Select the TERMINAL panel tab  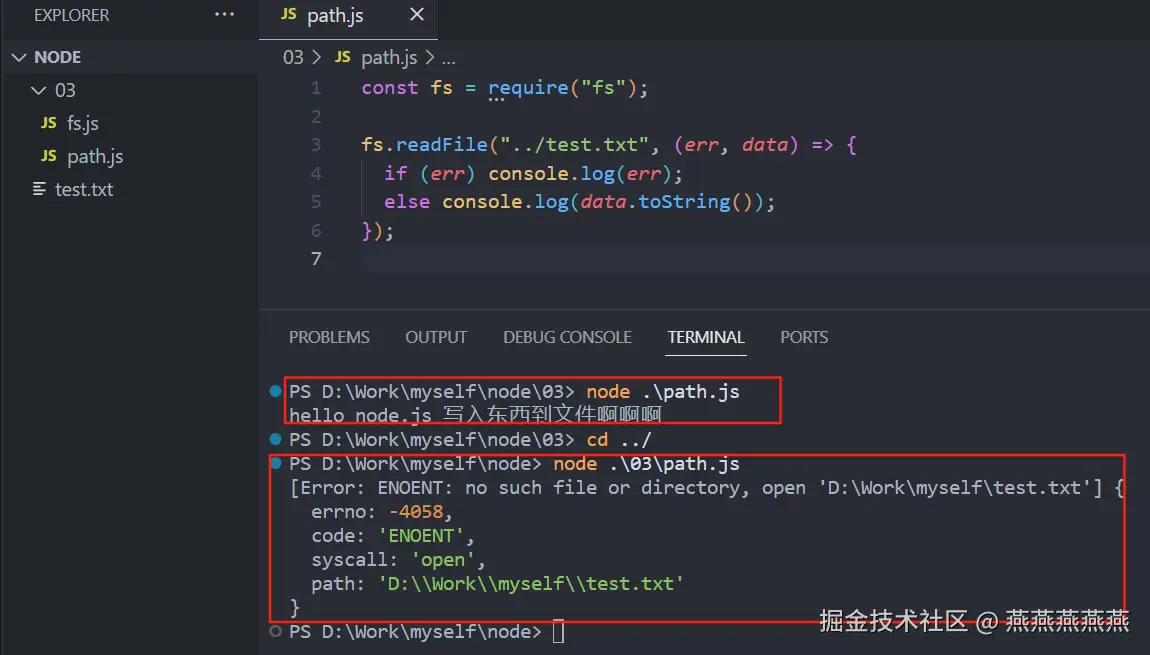tap(706, 337)
